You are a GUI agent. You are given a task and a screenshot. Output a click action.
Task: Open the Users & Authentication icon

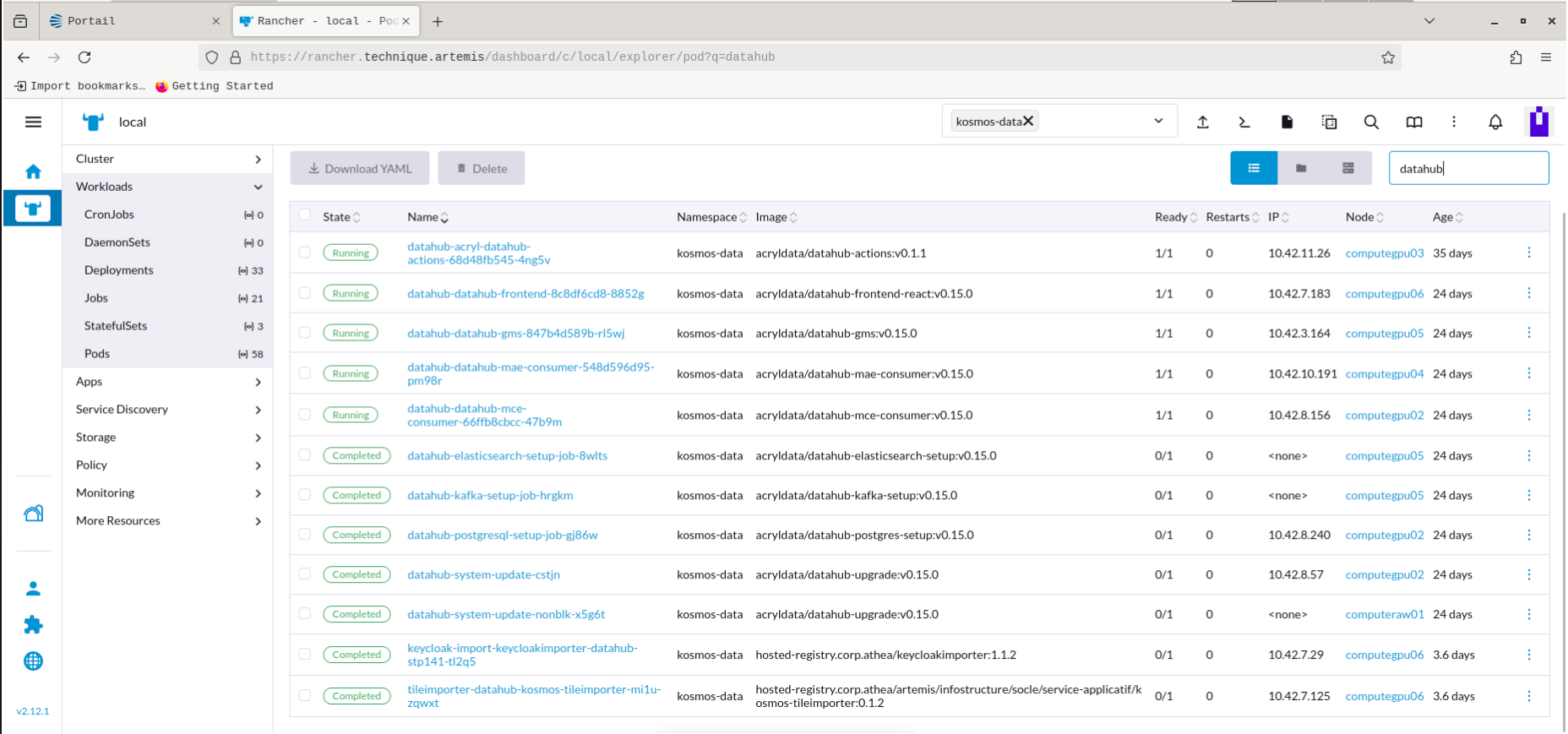pyautogui.click(x=33, y=589)
